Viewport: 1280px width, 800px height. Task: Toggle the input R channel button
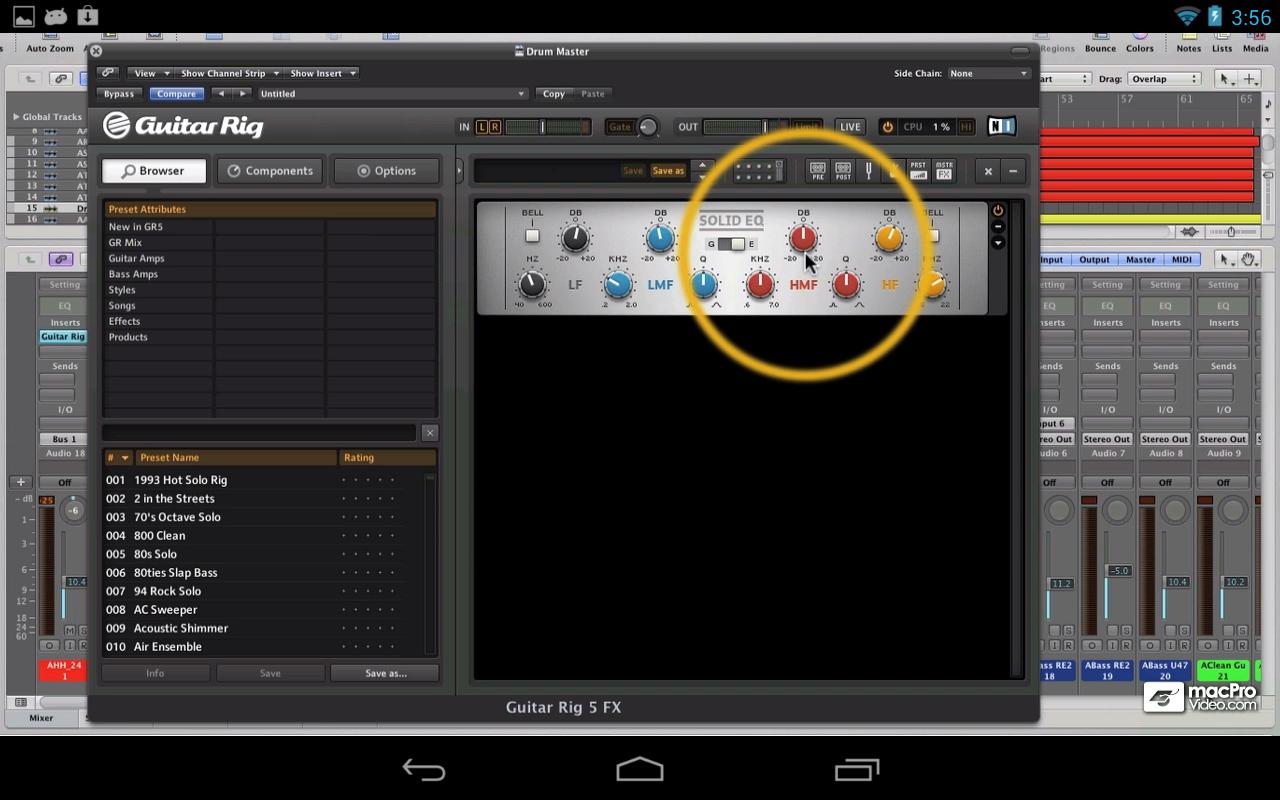(494, 127)
